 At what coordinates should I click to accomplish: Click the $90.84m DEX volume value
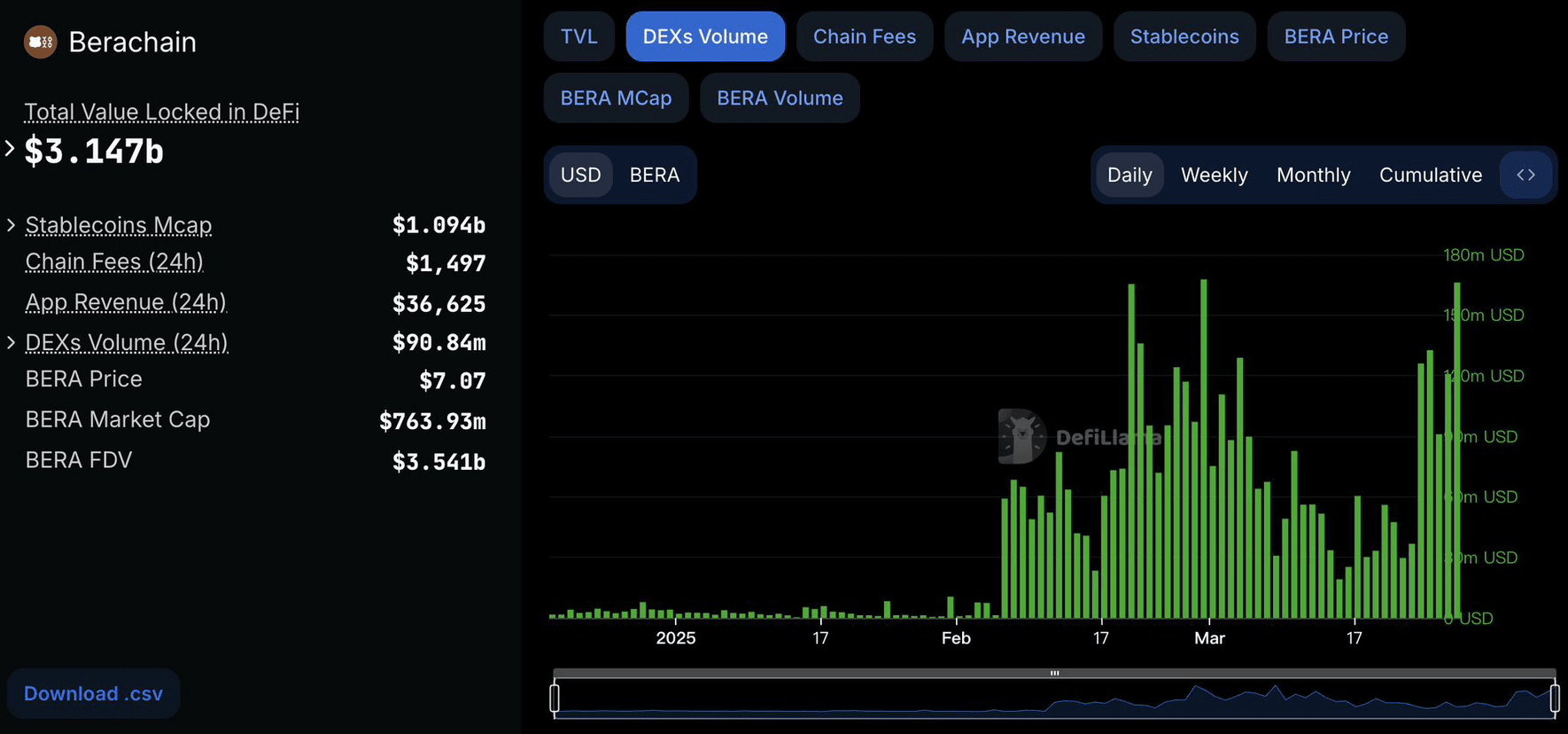pos(439,342)
